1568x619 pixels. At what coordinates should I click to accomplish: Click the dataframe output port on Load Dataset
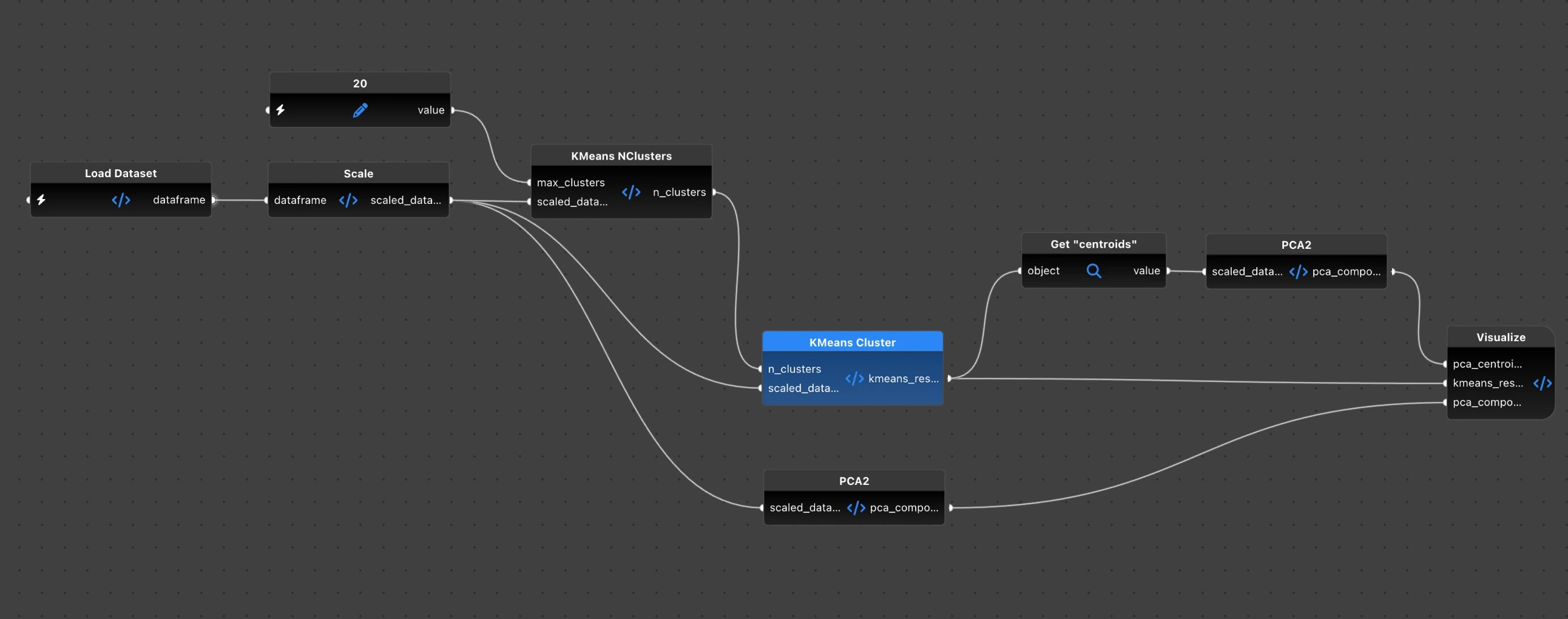click(214, 200)
